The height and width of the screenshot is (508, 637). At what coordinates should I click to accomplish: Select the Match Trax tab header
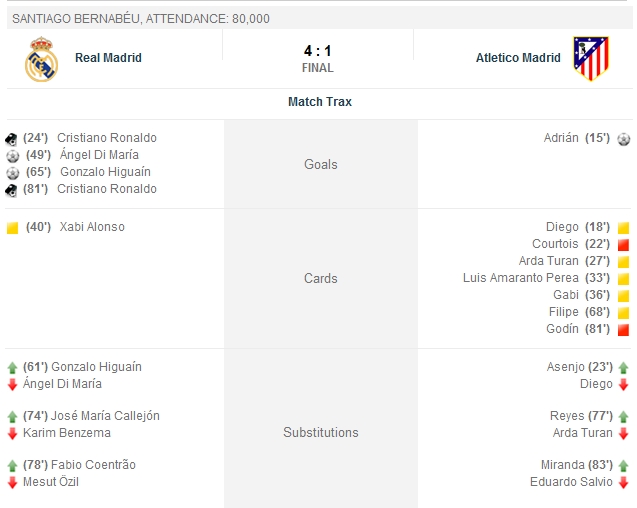319,102
